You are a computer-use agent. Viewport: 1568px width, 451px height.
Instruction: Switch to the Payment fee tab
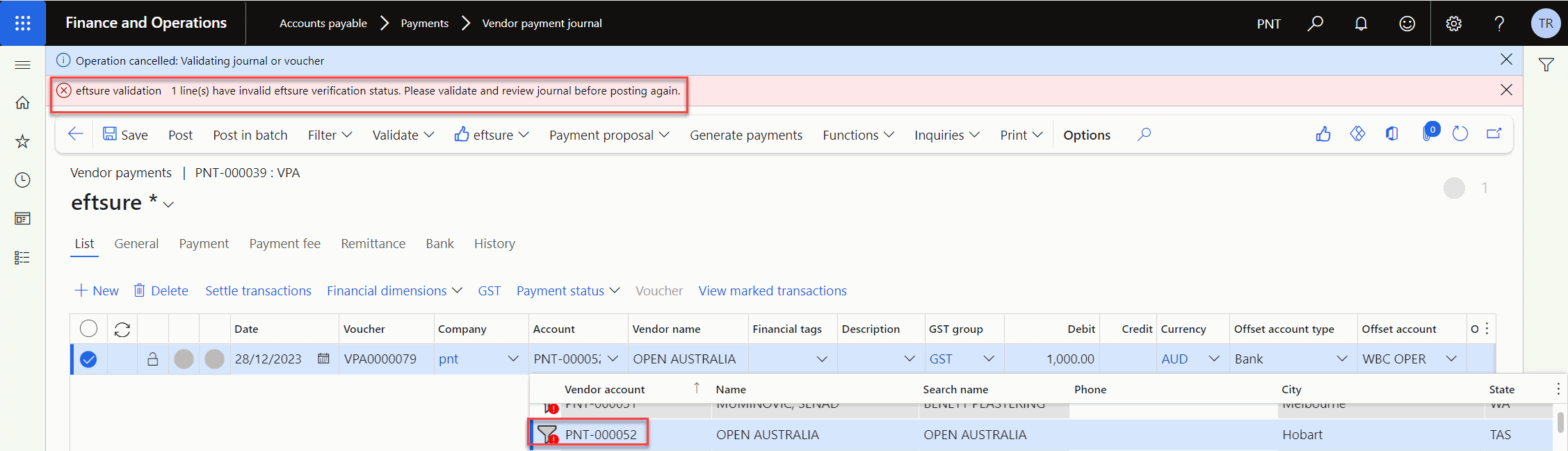click(x=284, y=244)
